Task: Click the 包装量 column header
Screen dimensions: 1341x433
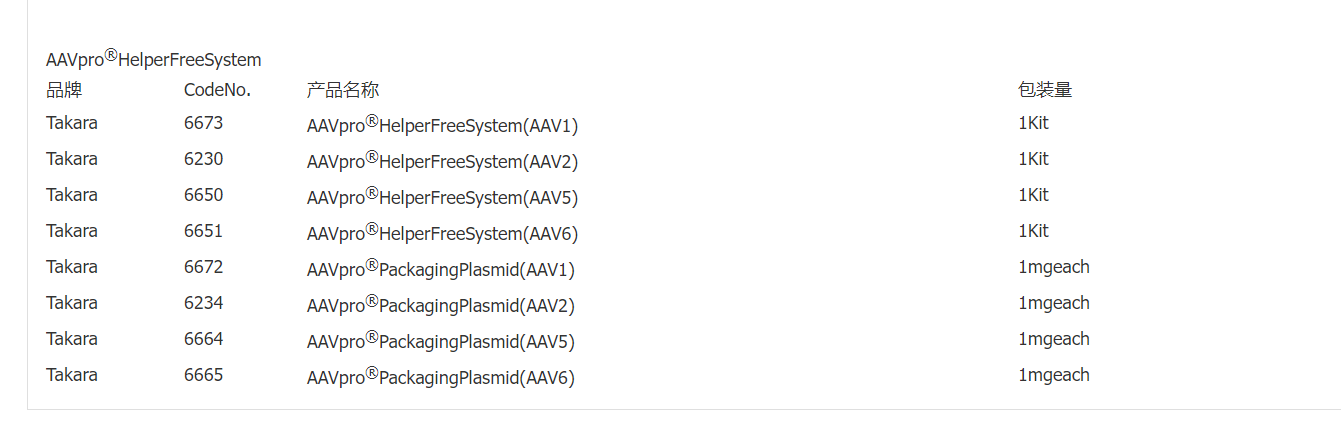Action: (1045, 91)
